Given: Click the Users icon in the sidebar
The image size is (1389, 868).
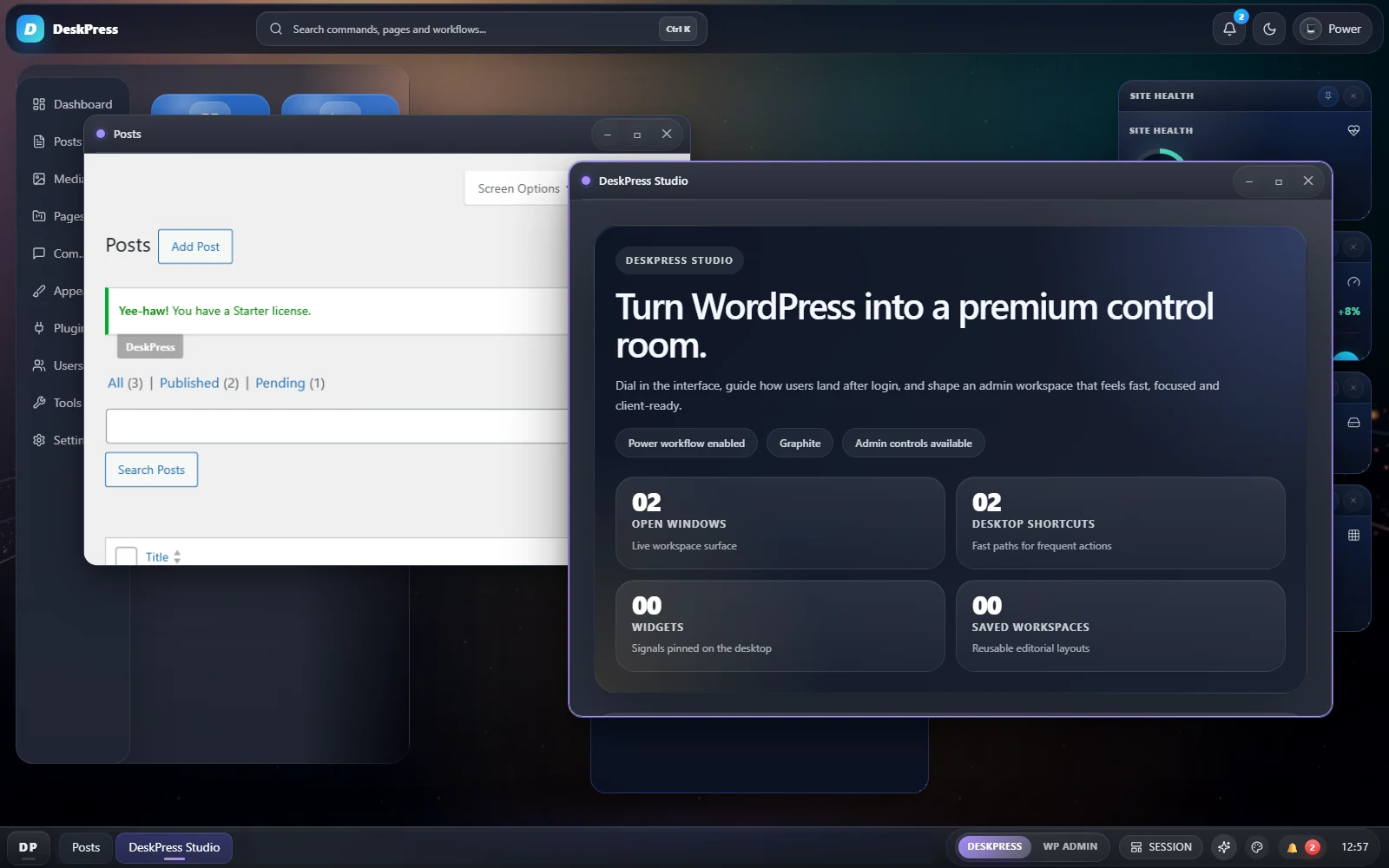Looking at the screenshot, I should click(39, 365).
